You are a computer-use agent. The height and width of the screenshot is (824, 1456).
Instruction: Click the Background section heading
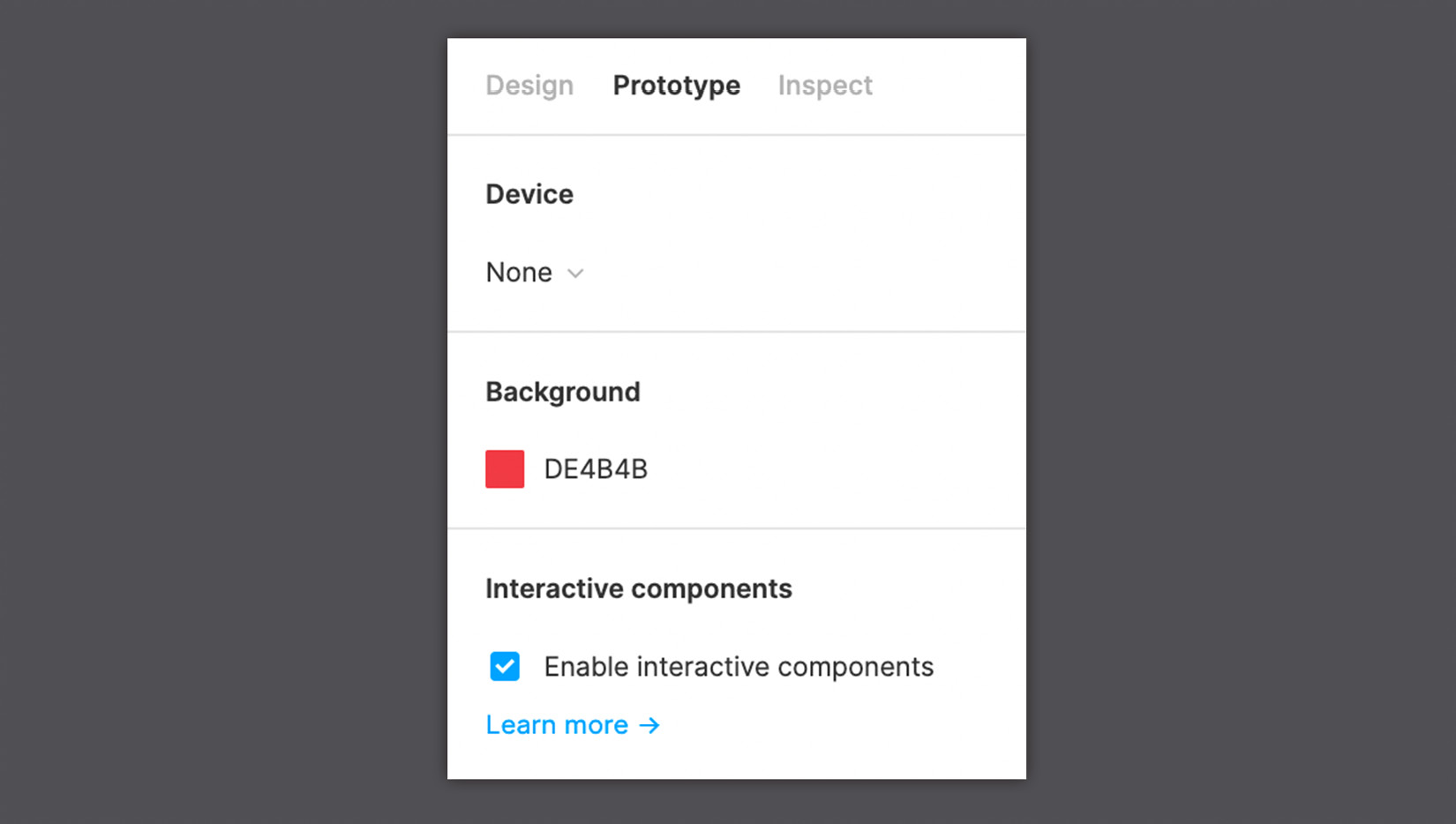(562, 392)
